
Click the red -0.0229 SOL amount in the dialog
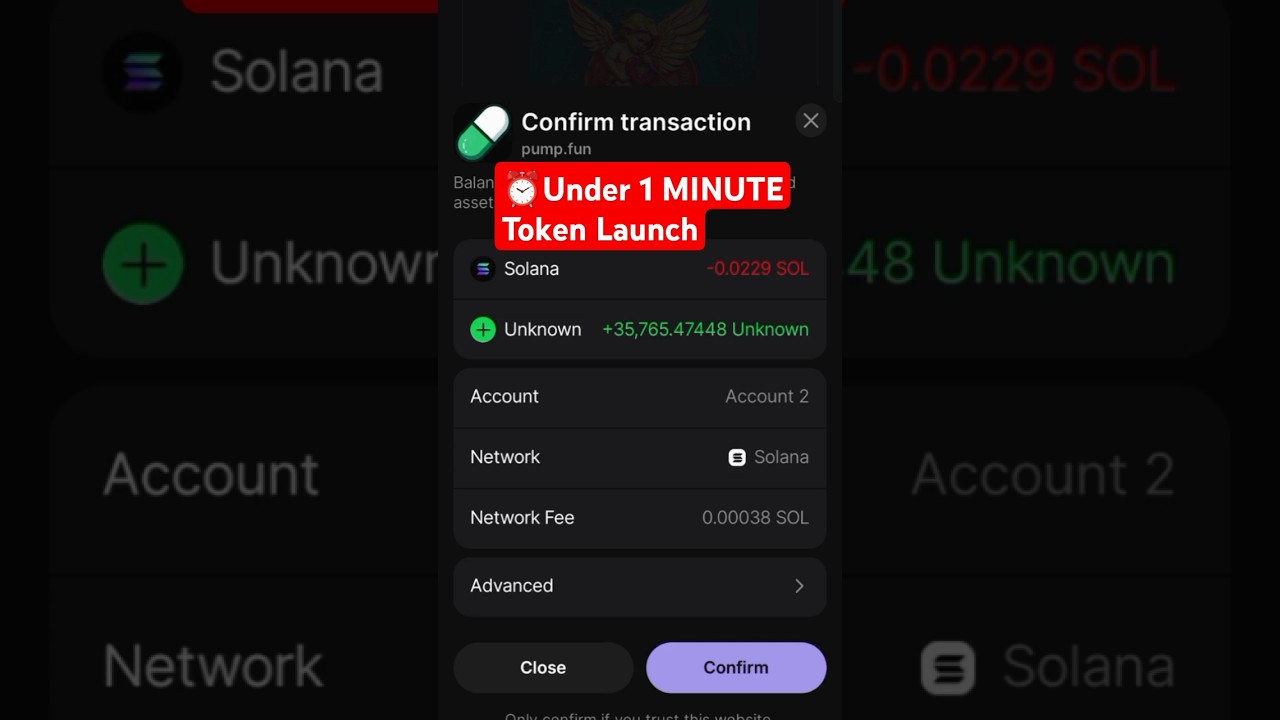(758, 269)
